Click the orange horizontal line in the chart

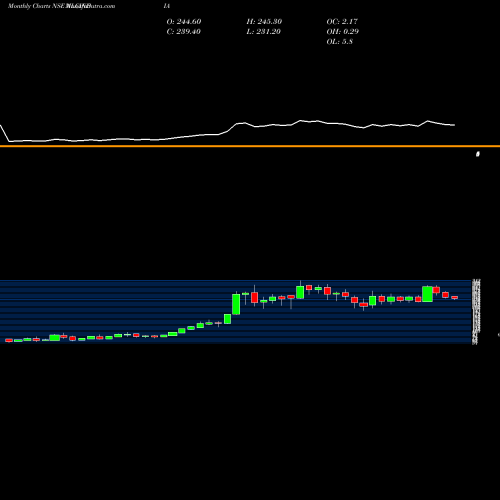250,146
